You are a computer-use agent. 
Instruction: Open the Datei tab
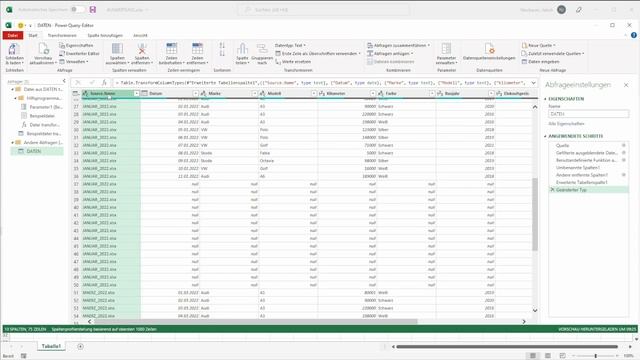coord(13,36)
